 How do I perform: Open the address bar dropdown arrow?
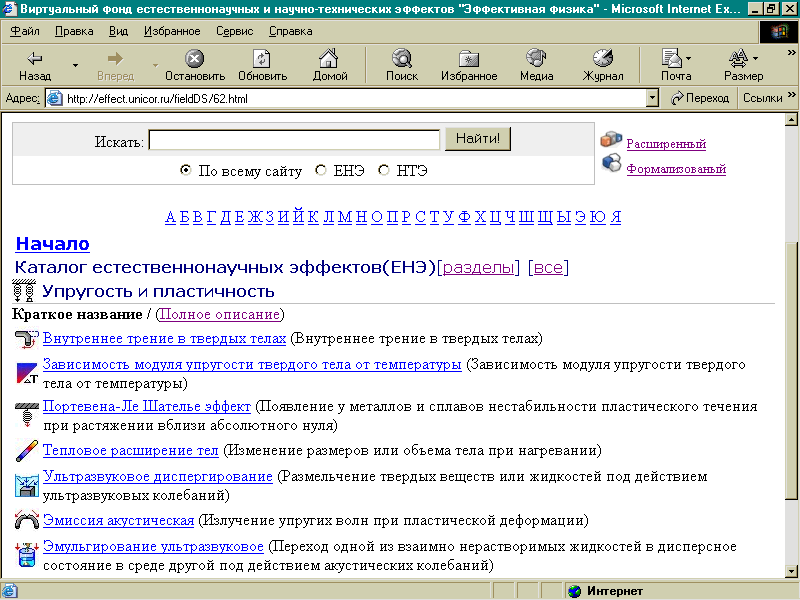tap(652, 98)
